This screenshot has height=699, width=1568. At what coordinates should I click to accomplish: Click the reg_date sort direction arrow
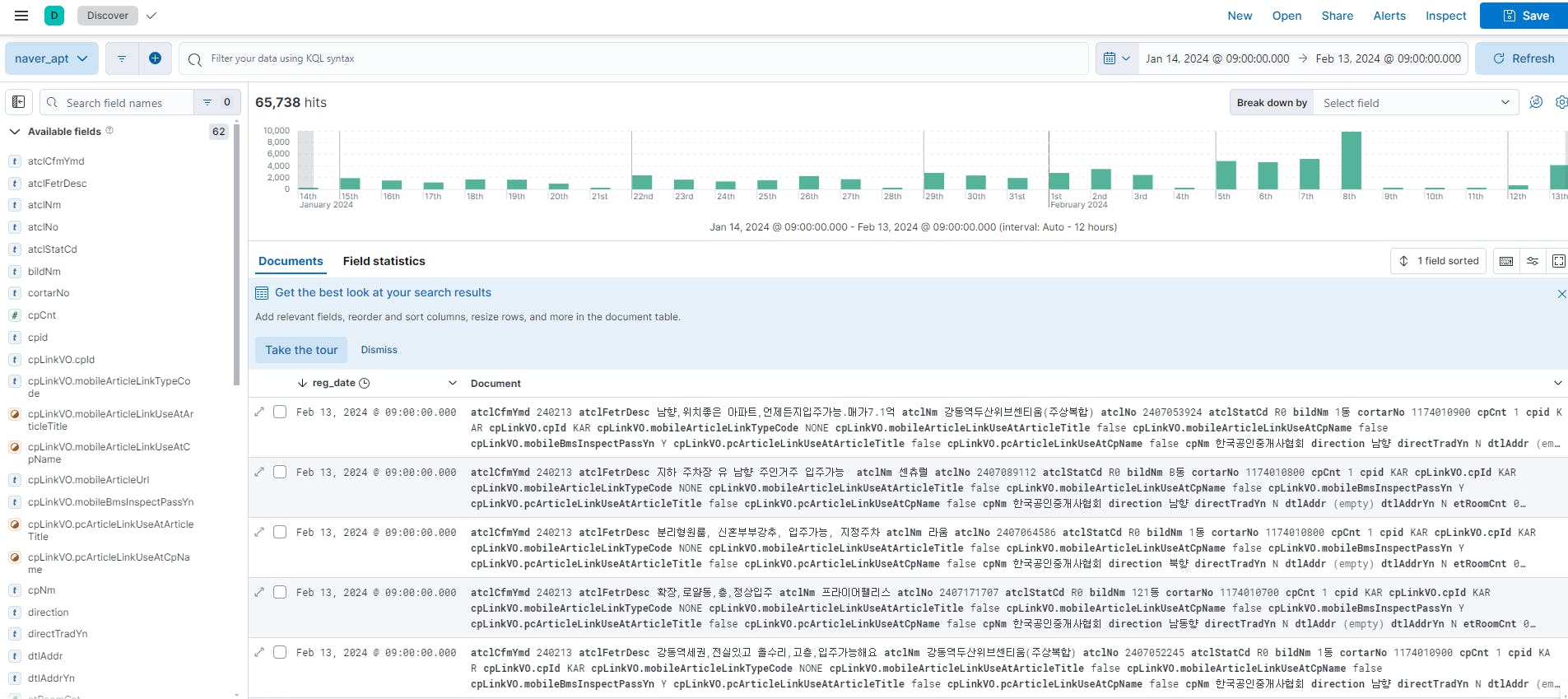pyautogui.click(x=302, y=383)
